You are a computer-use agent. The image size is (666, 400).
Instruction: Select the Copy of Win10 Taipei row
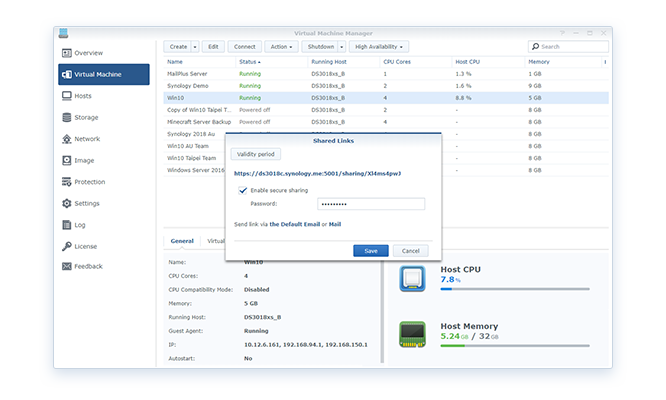click(x=386, y=110)
